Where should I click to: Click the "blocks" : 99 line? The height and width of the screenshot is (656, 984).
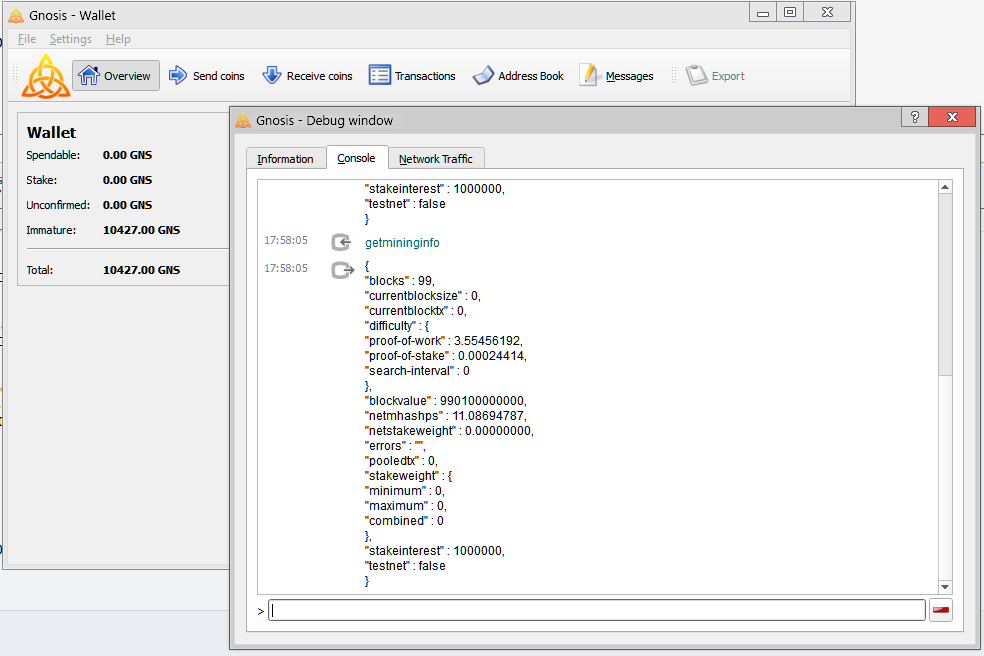[400, 281]
